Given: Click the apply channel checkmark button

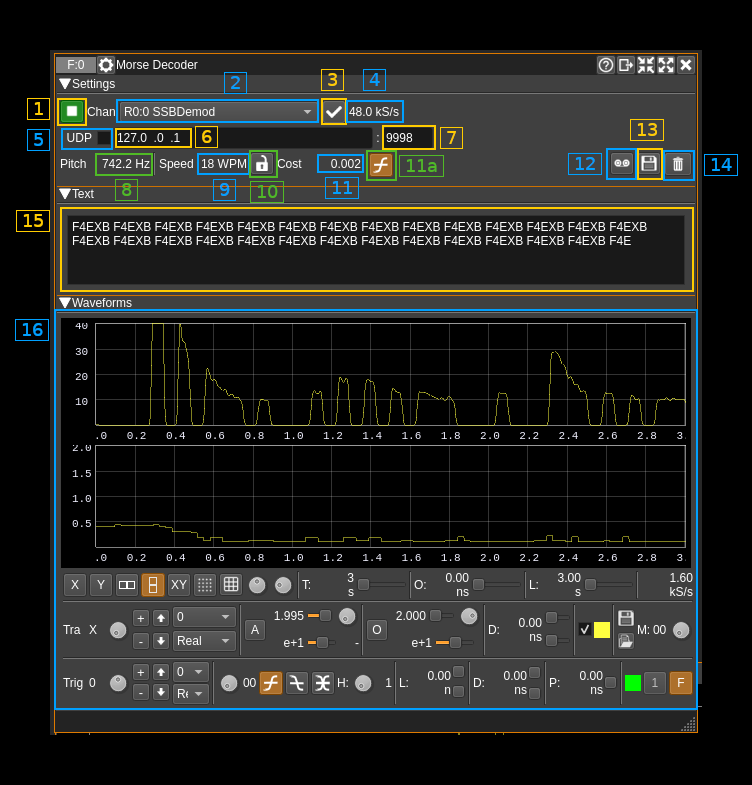Looking at the screenshot, I should (x=333, y=111).
